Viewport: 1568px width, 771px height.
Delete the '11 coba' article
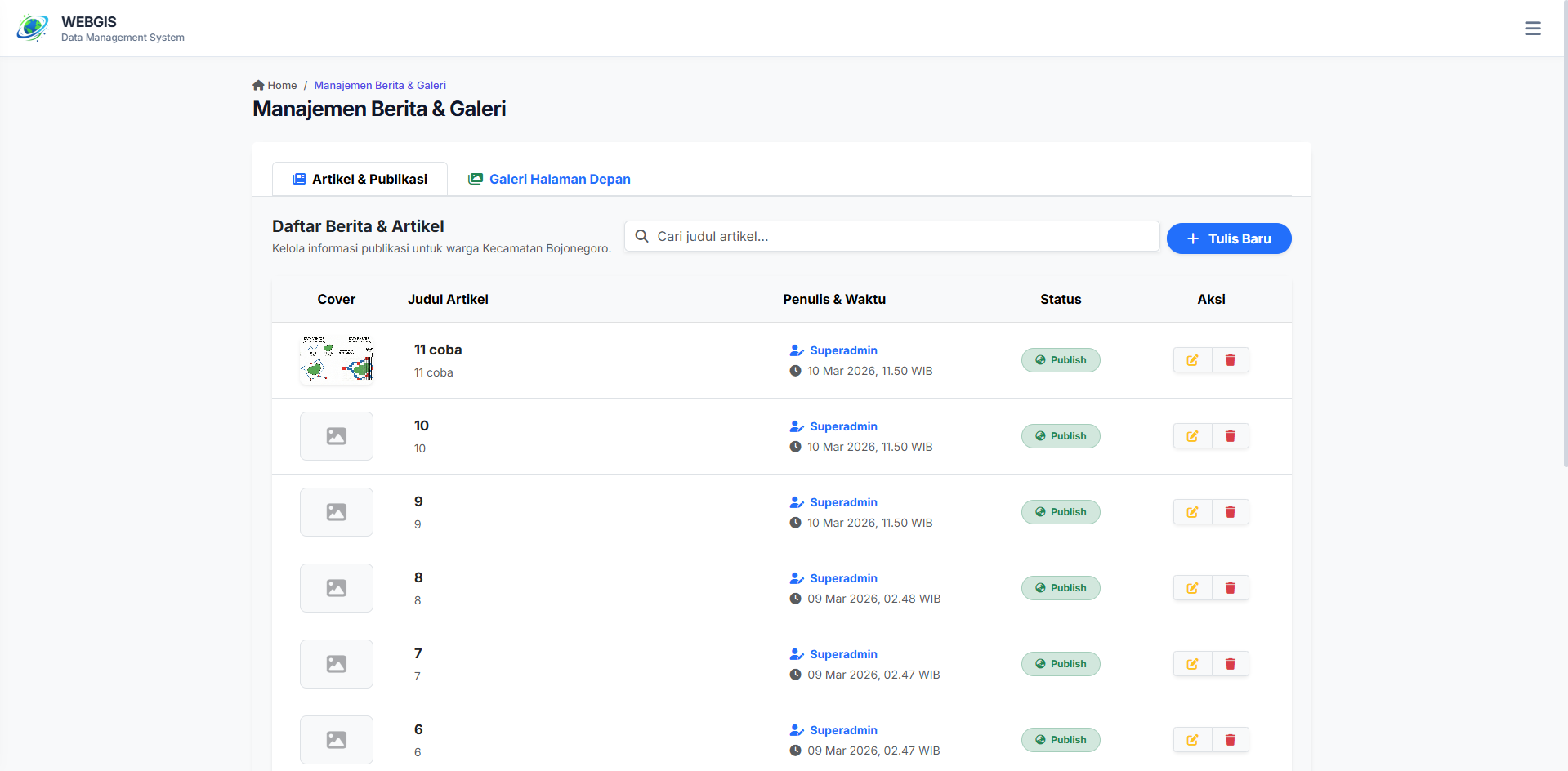tap(1230, 360)
